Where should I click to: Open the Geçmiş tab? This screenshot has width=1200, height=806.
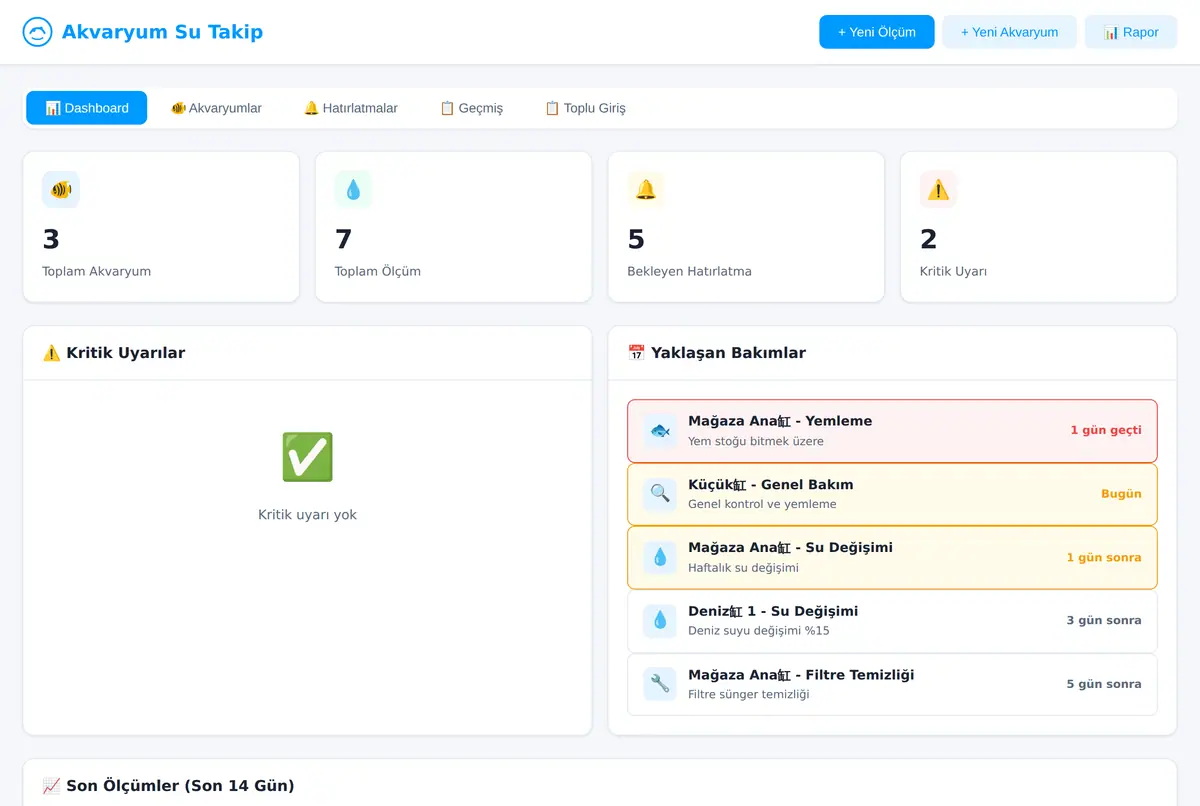pyautogui.click(x=471, y=108)
